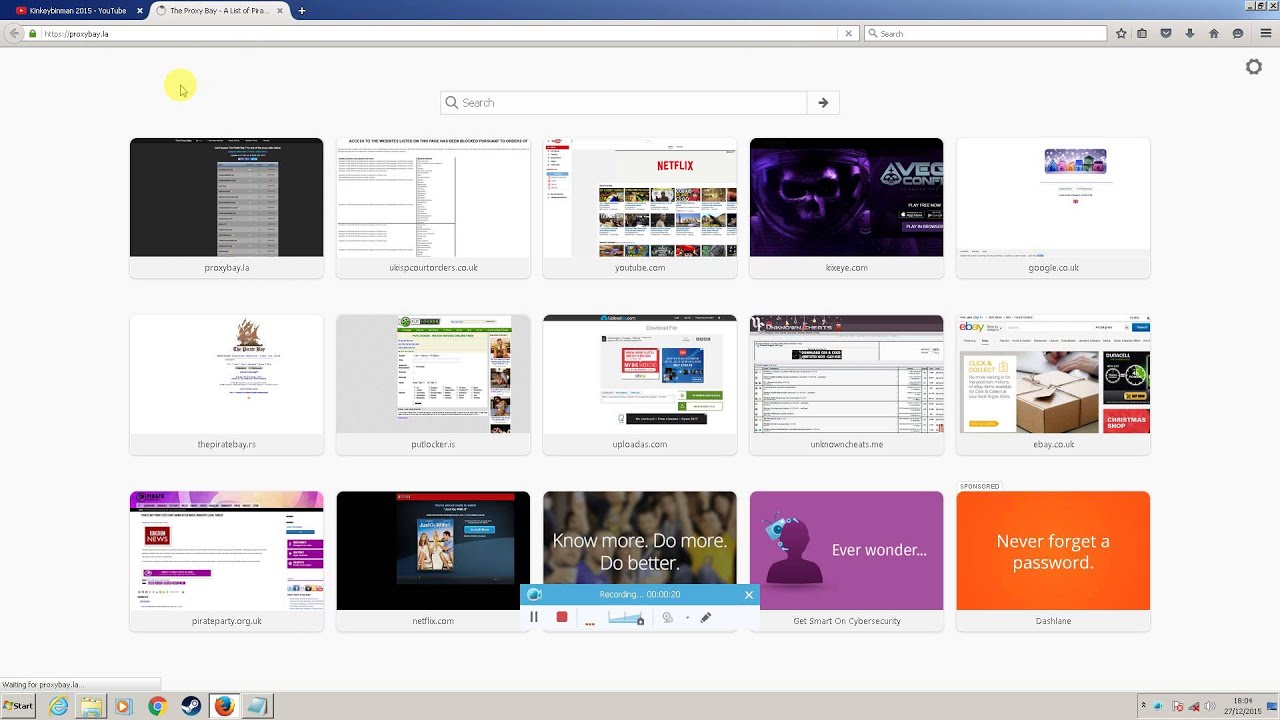Open the ukispcourtorders.co.uk tile

tap(433, 208)
